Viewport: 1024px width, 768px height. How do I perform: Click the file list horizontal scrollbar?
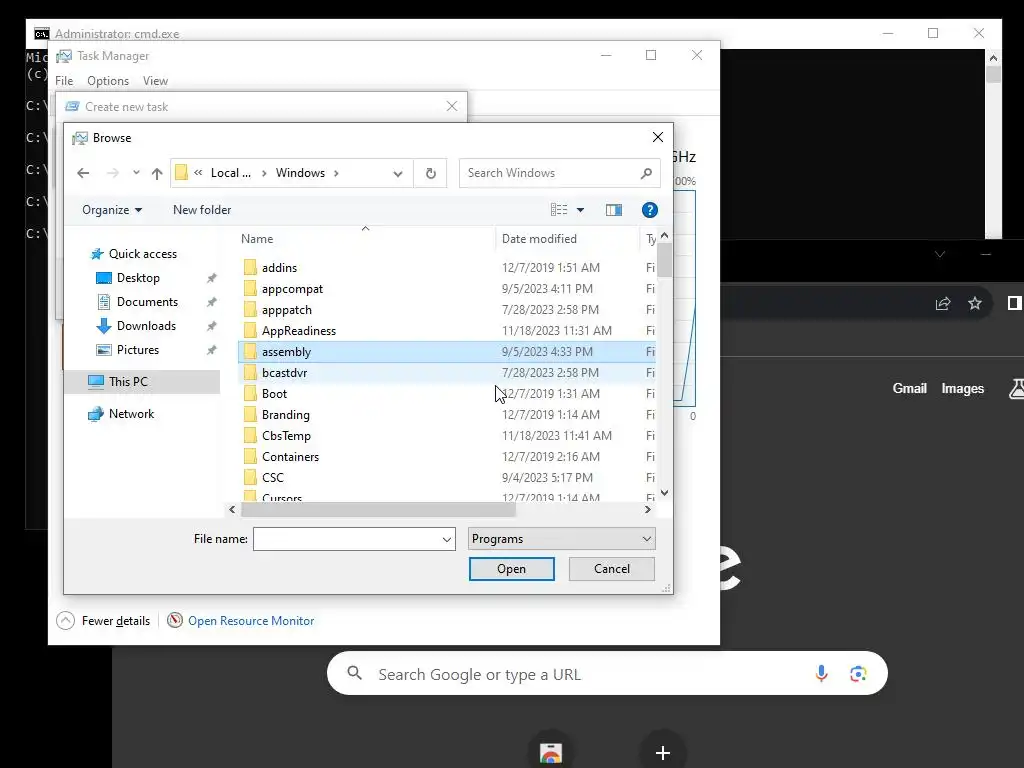[379, 509]
